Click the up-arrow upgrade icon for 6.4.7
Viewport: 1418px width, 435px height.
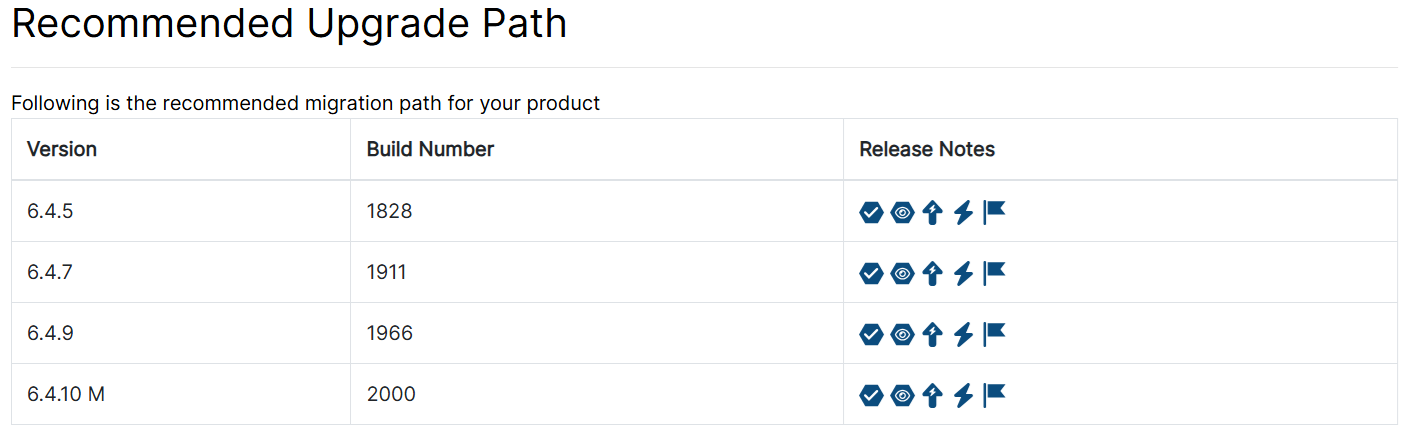933,273
